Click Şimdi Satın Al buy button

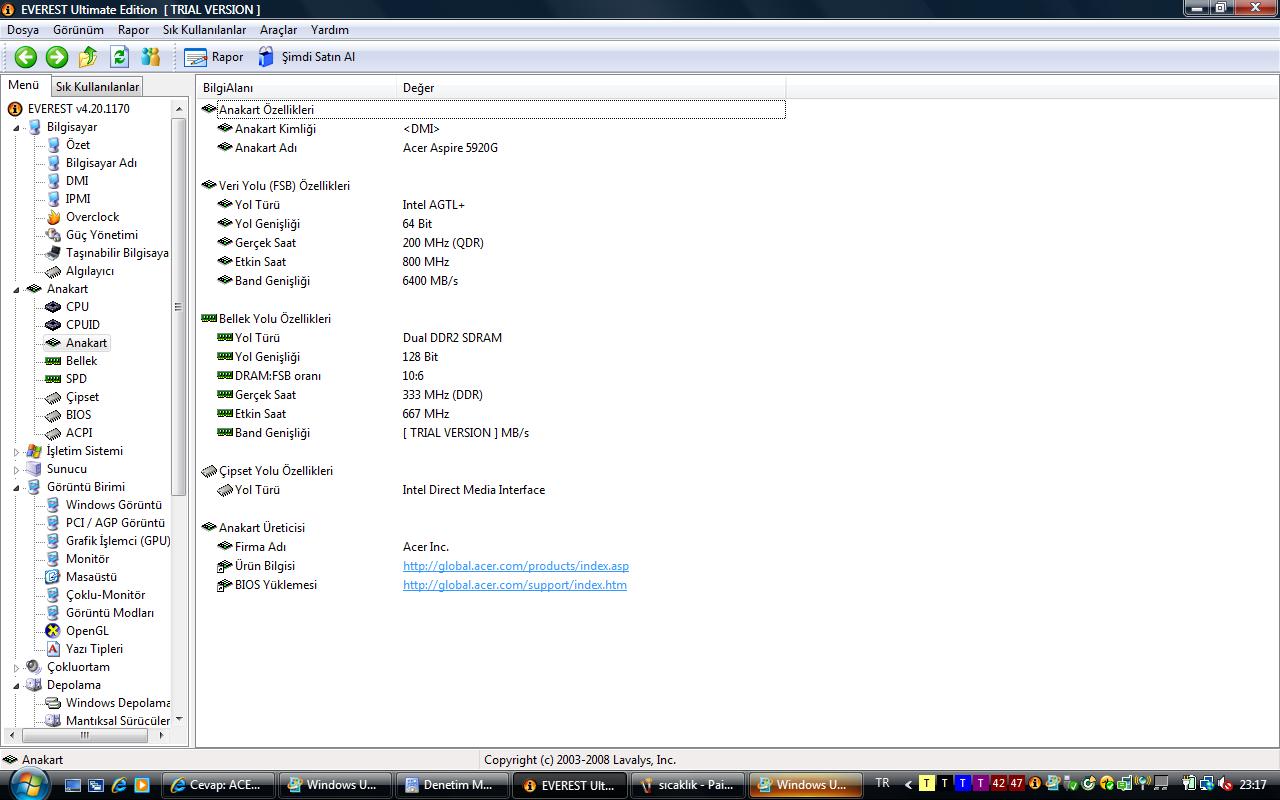(306, 57)
